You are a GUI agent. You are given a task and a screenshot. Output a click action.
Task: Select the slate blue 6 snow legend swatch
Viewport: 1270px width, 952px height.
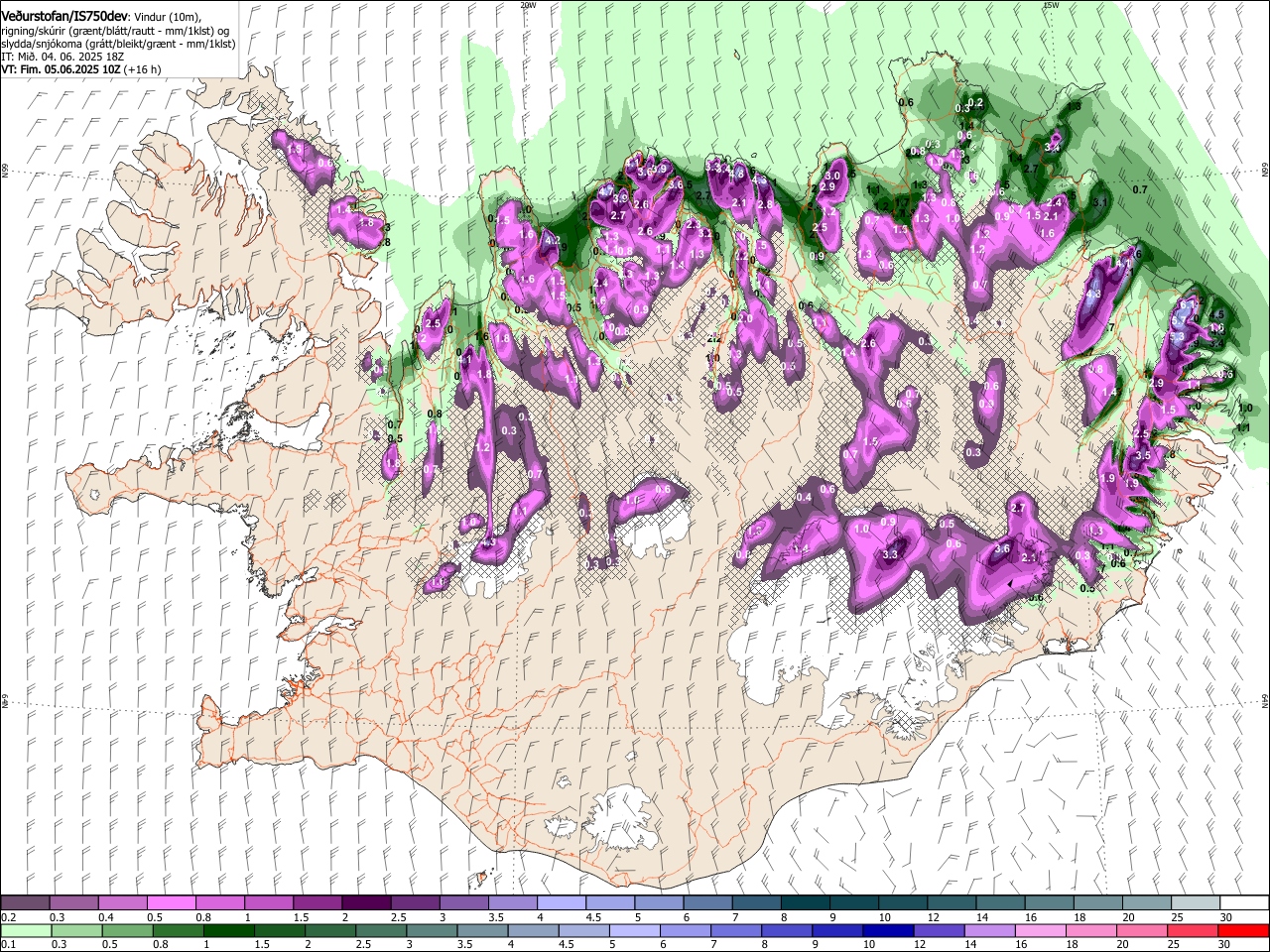[706, 902]
